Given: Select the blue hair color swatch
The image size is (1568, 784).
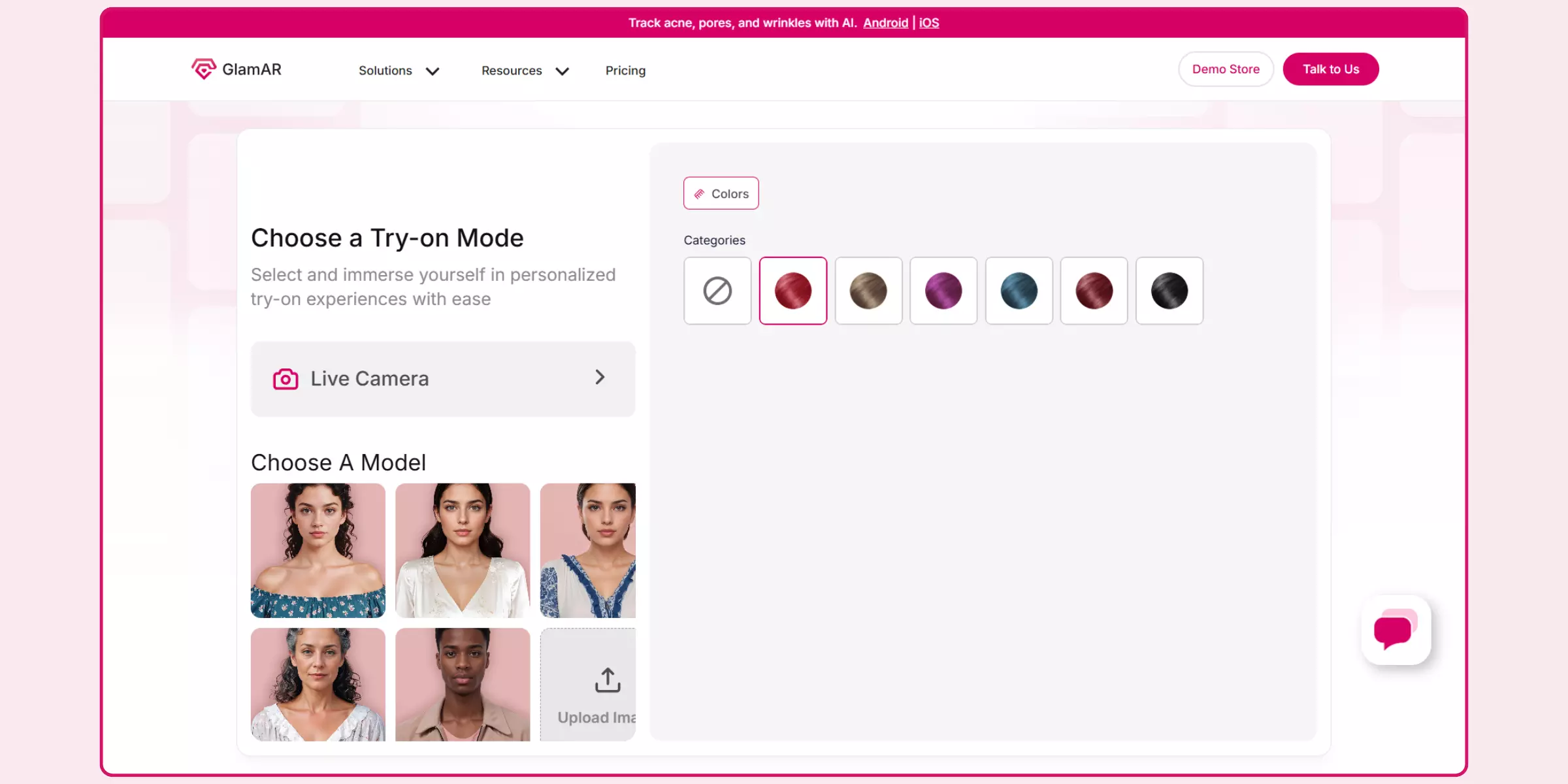Looking at the screenshot, I should (1019, 291).
